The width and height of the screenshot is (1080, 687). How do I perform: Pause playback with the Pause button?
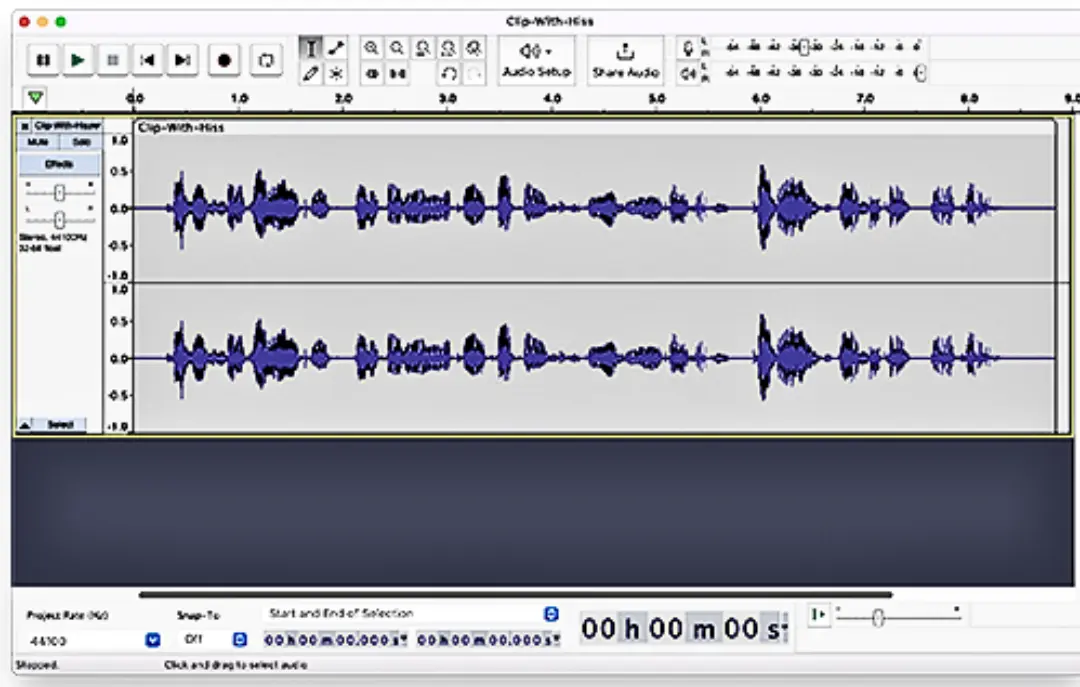(x=43, y=60)
